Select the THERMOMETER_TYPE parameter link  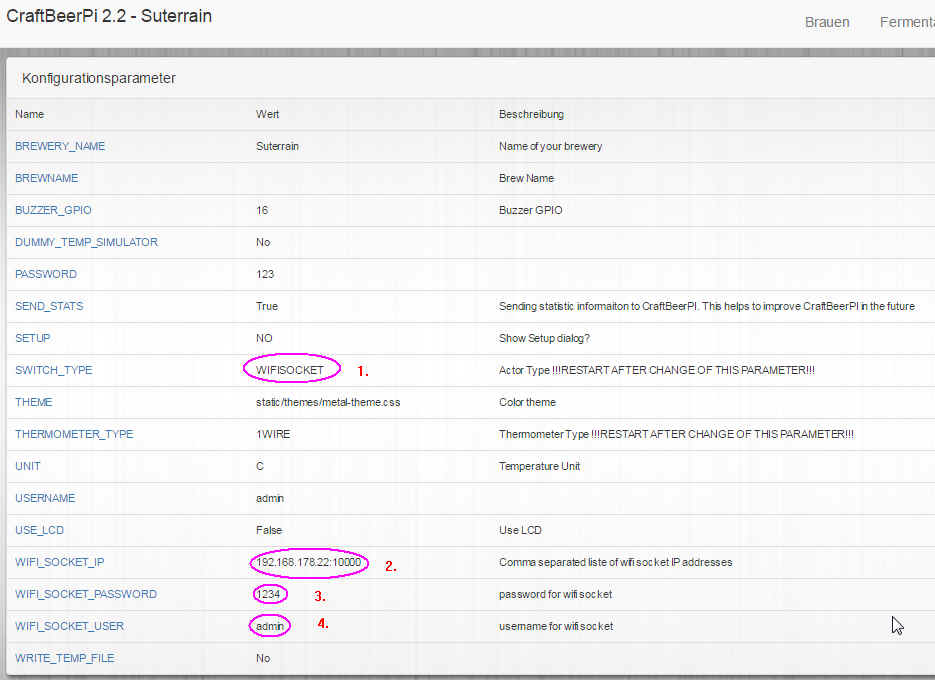(74, 434)
